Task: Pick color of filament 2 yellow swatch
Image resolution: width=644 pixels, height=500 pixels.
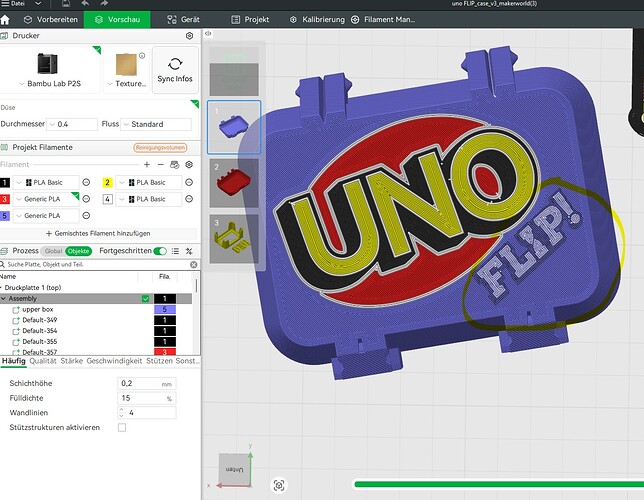Action: tap(107, 182)
